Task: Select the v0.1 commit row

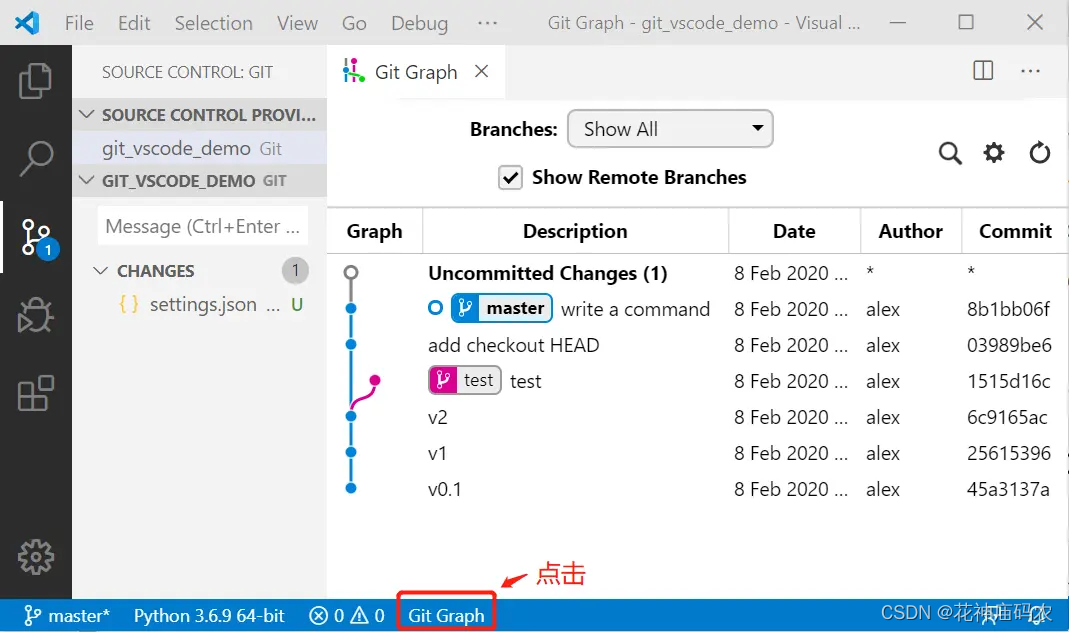Action: pos(697,489)
